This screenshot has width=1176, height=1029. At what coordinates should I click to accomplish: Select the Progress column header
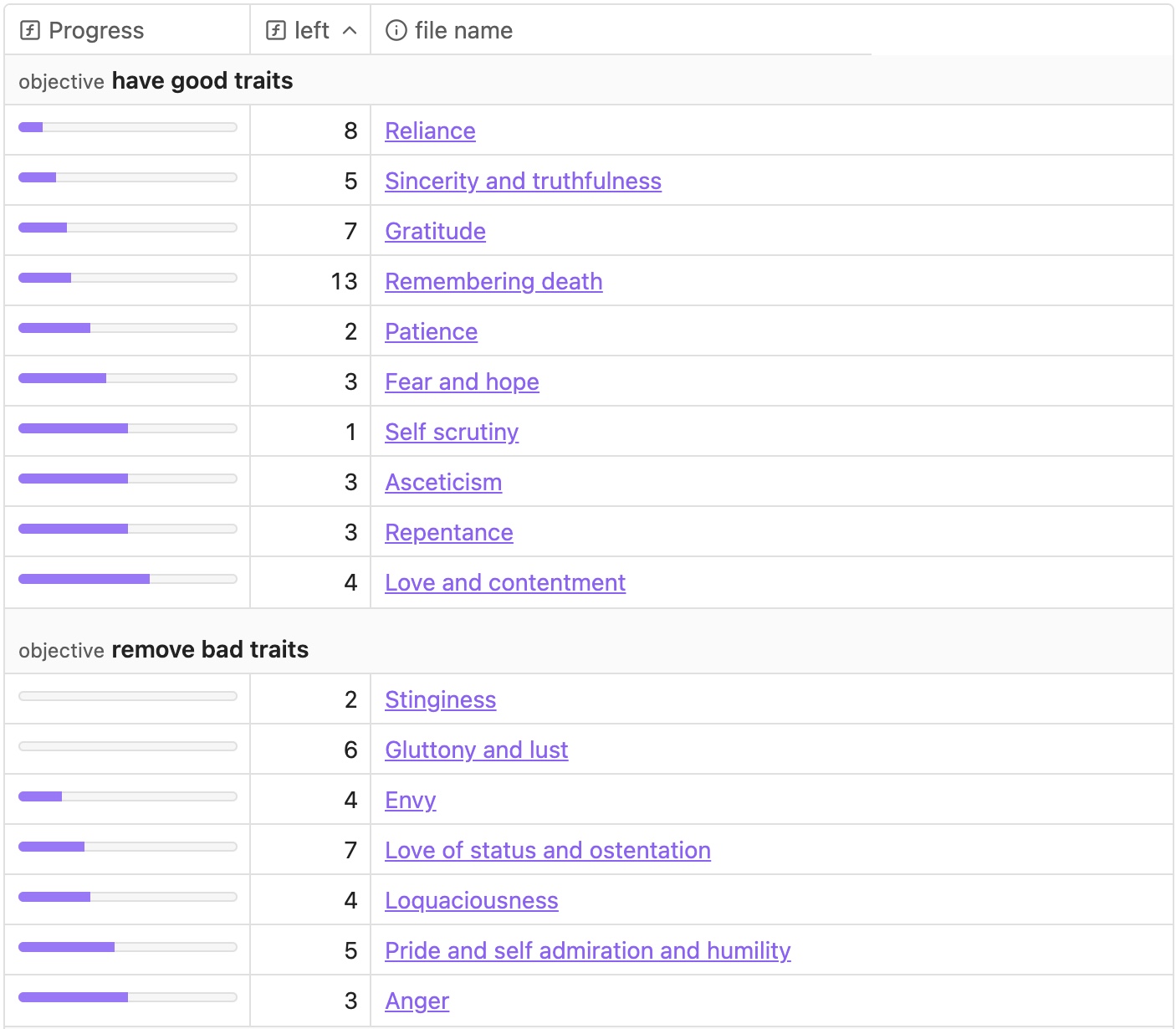[x=96, y=31]
